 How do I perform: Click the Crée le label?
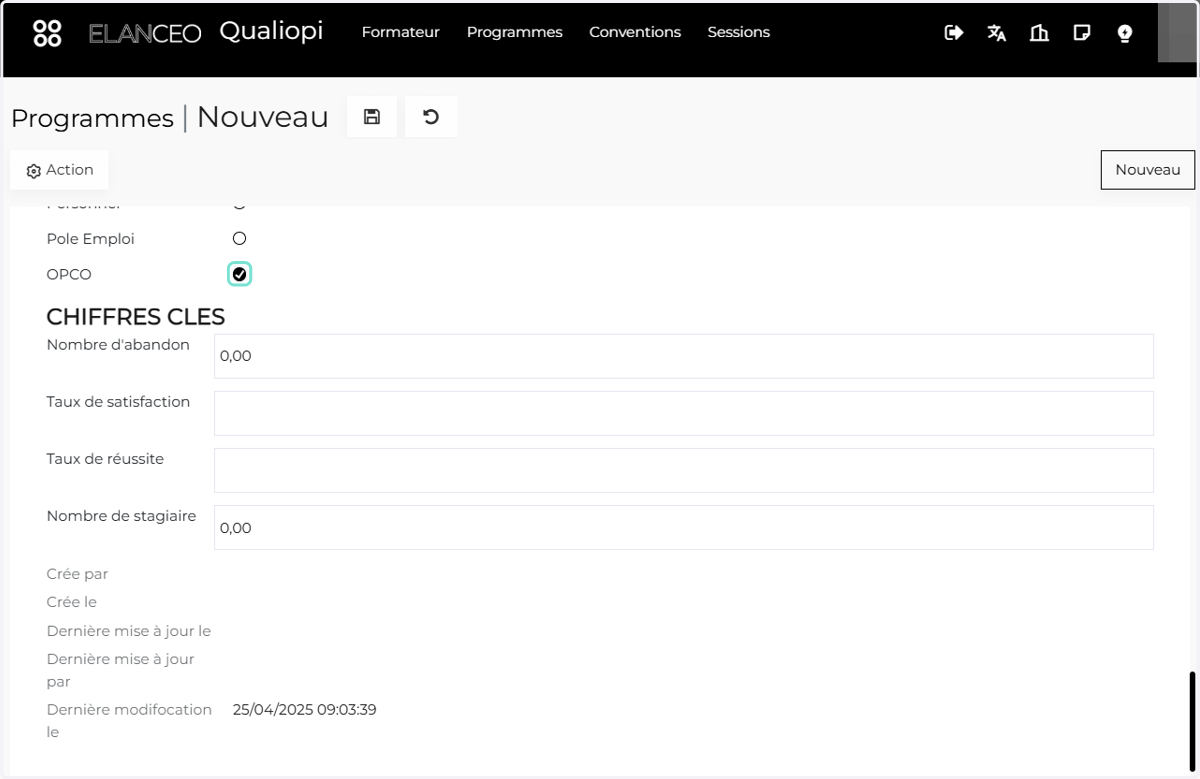(72, 602)
